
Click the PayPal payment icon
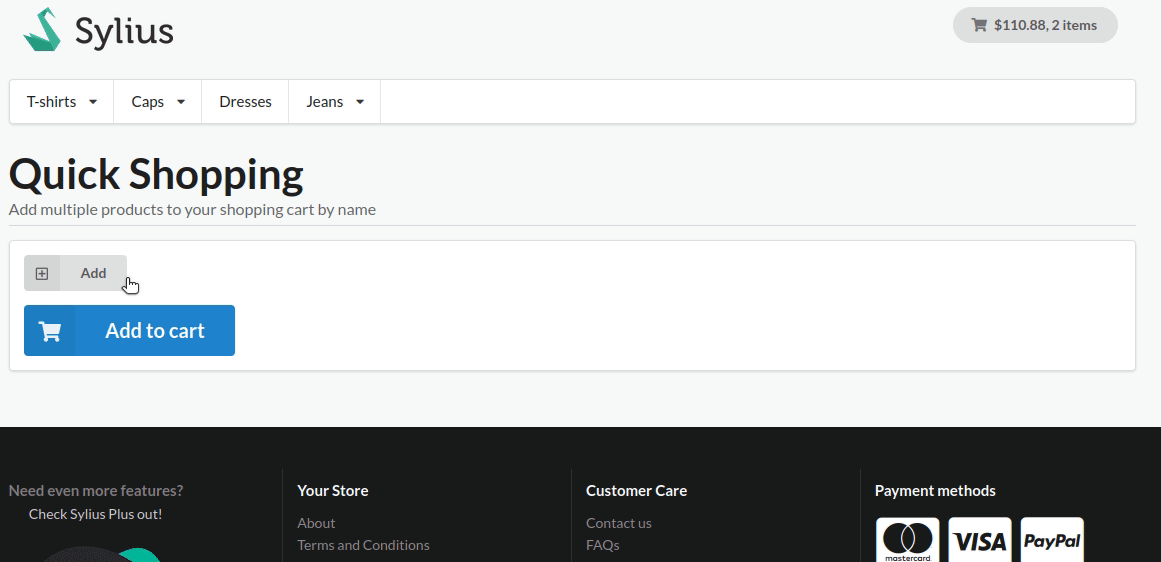[1052, 540]
